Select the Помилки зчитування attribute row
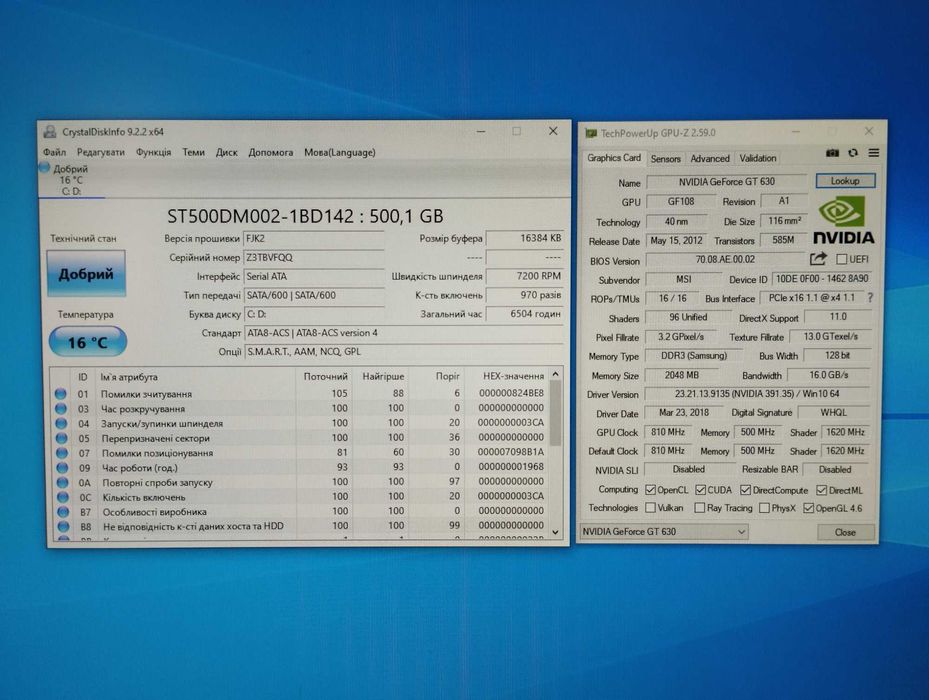This screenshot has width=929, height=700. 300,394
